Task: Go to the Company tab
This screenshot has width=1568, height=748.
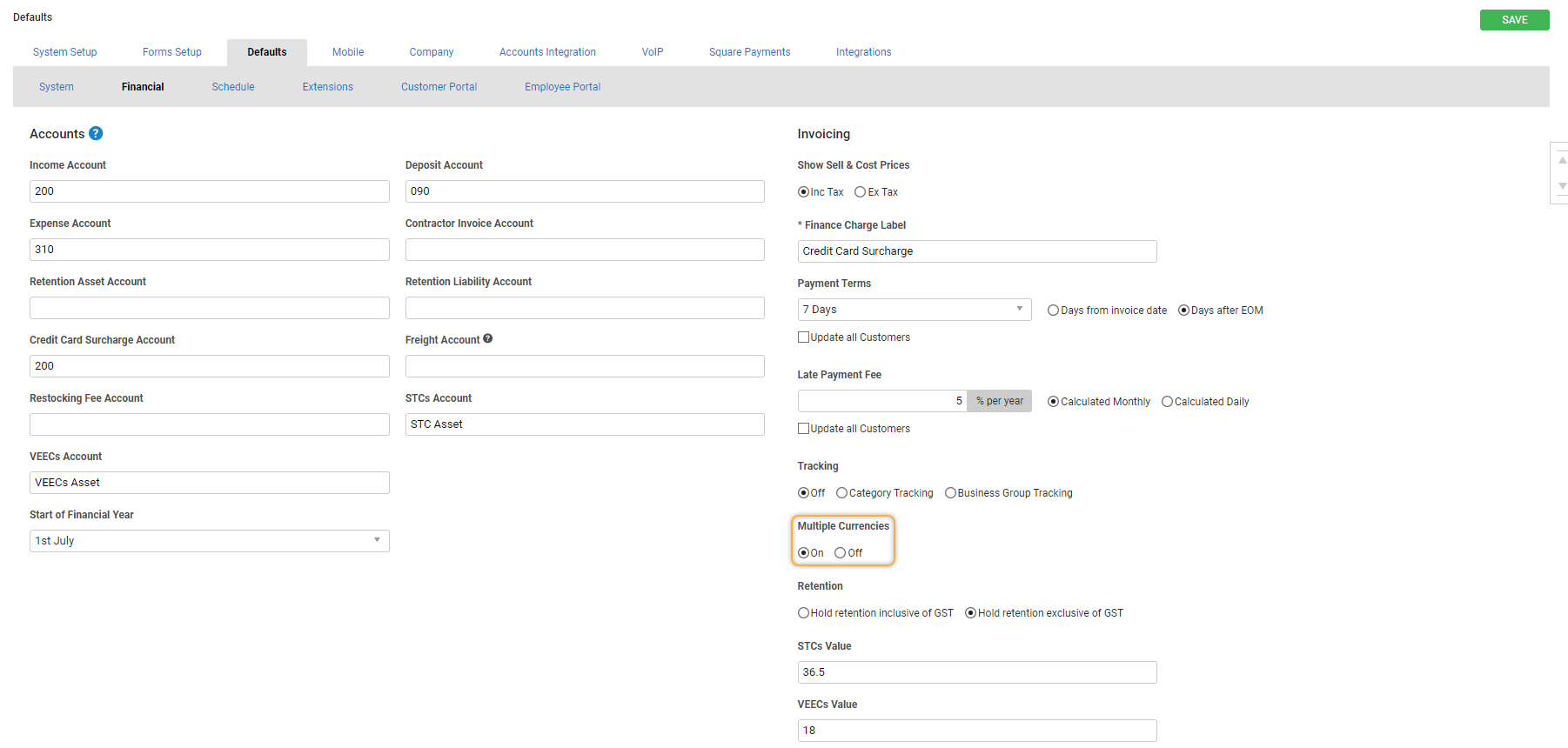Action: (432, 52)
